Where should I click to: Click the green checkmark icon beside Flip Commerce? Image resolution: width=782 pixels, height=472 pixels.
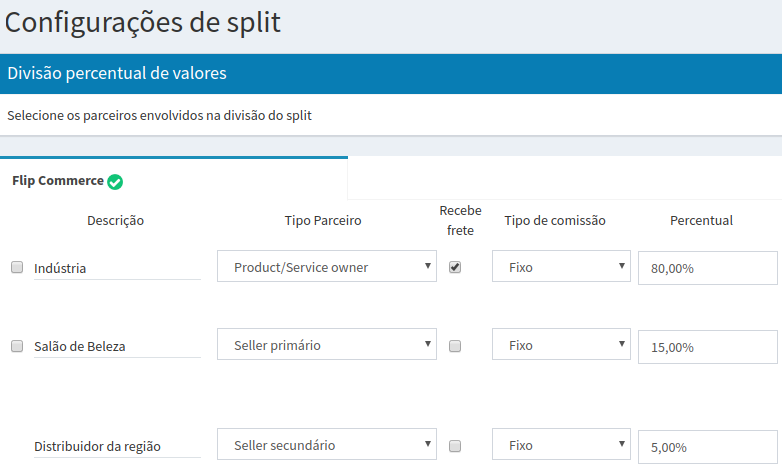(115, 182)
